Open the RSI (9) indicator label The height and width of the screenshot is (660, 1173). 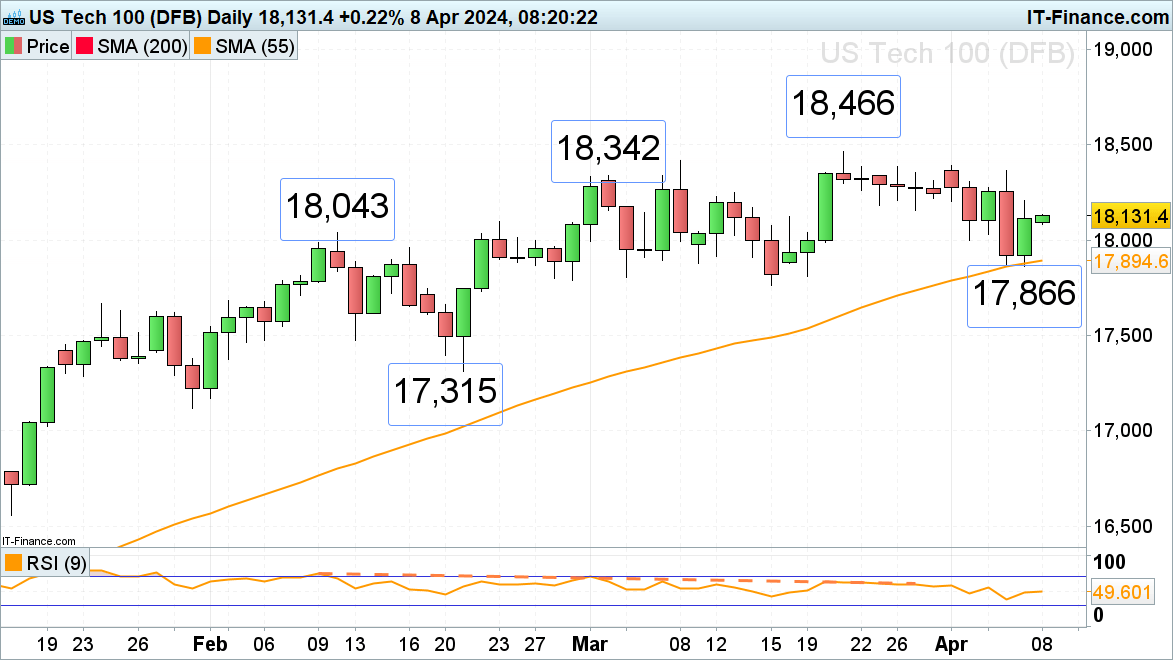[57, 563]
